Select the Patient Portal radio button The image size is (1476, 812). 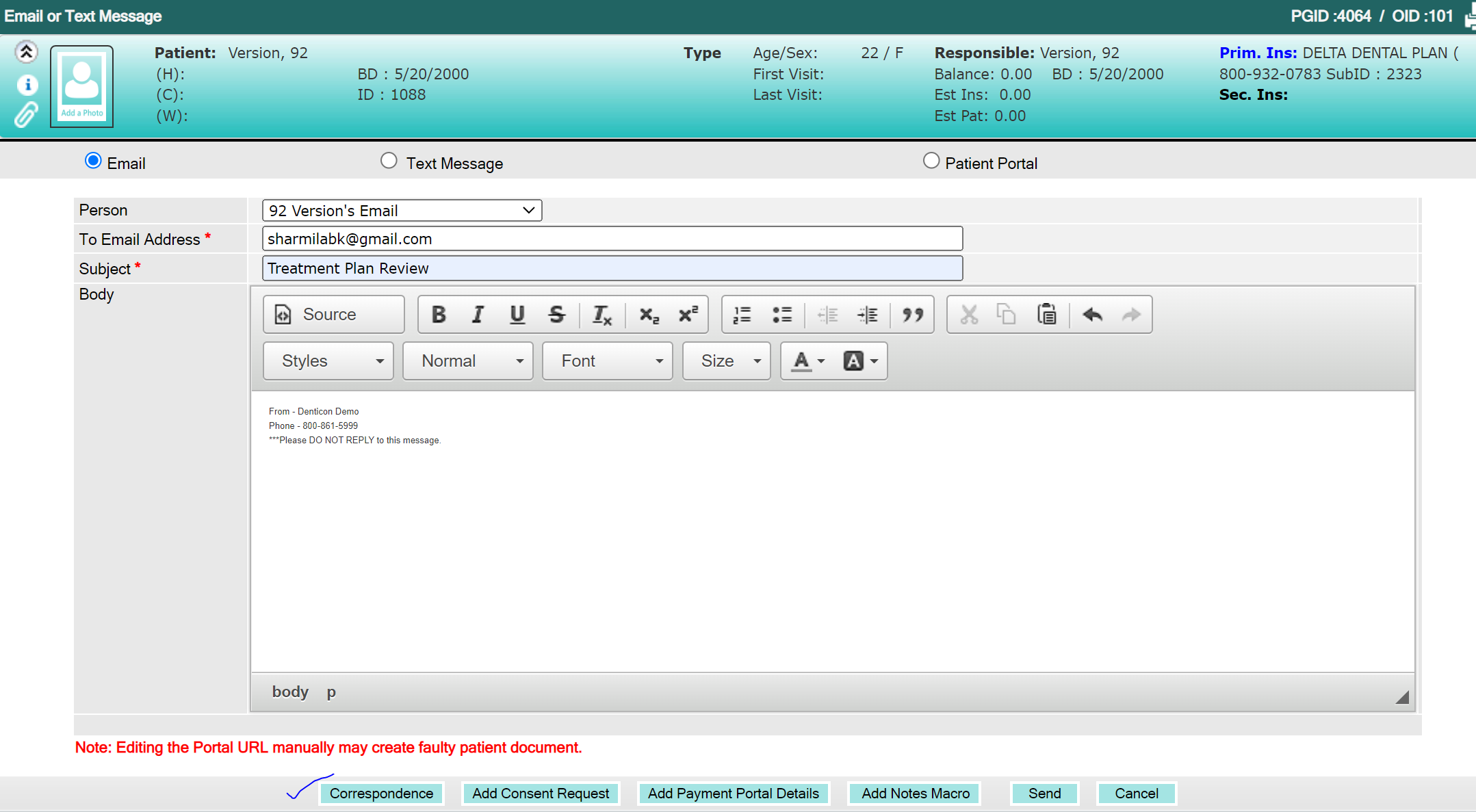[931, 161]
